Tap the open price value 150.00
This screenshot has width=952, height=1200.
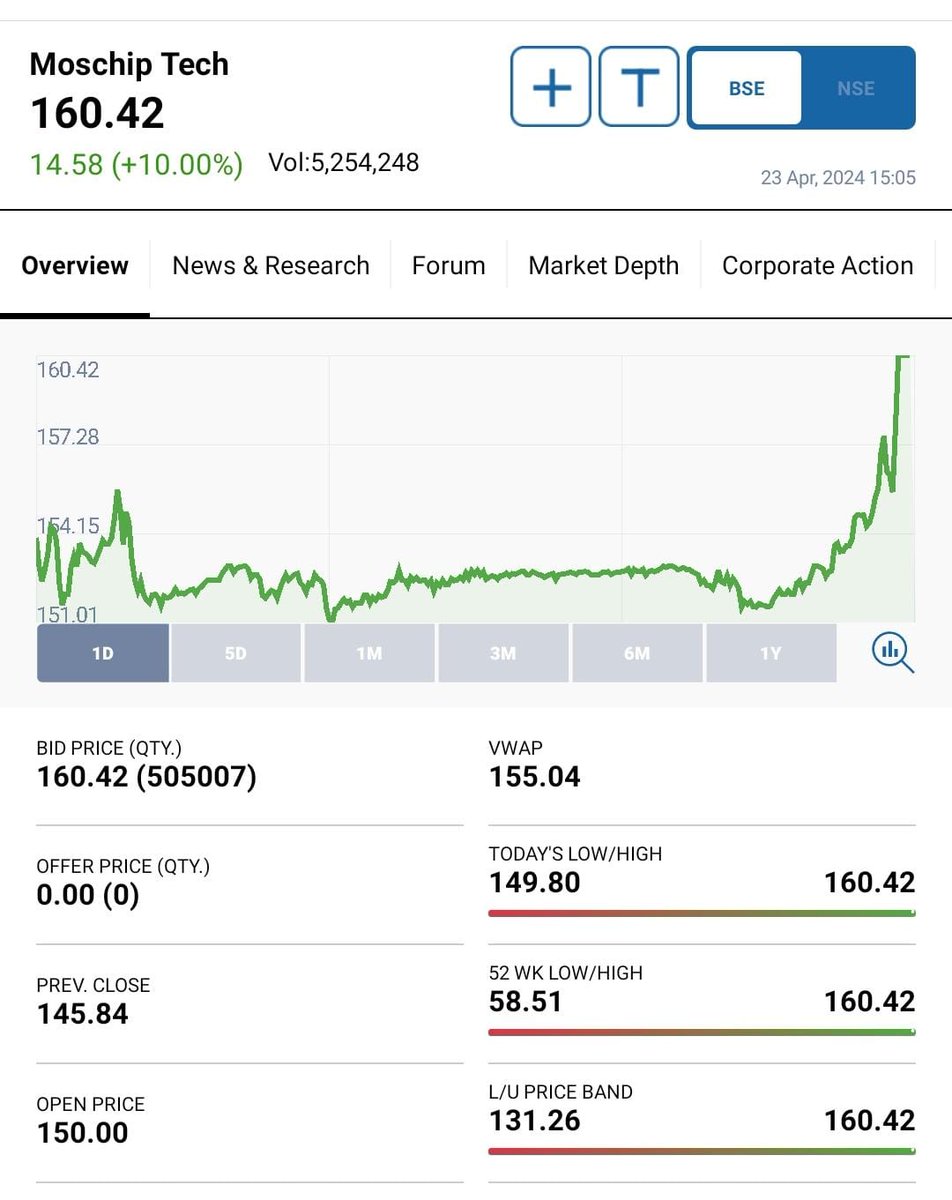83,1133
